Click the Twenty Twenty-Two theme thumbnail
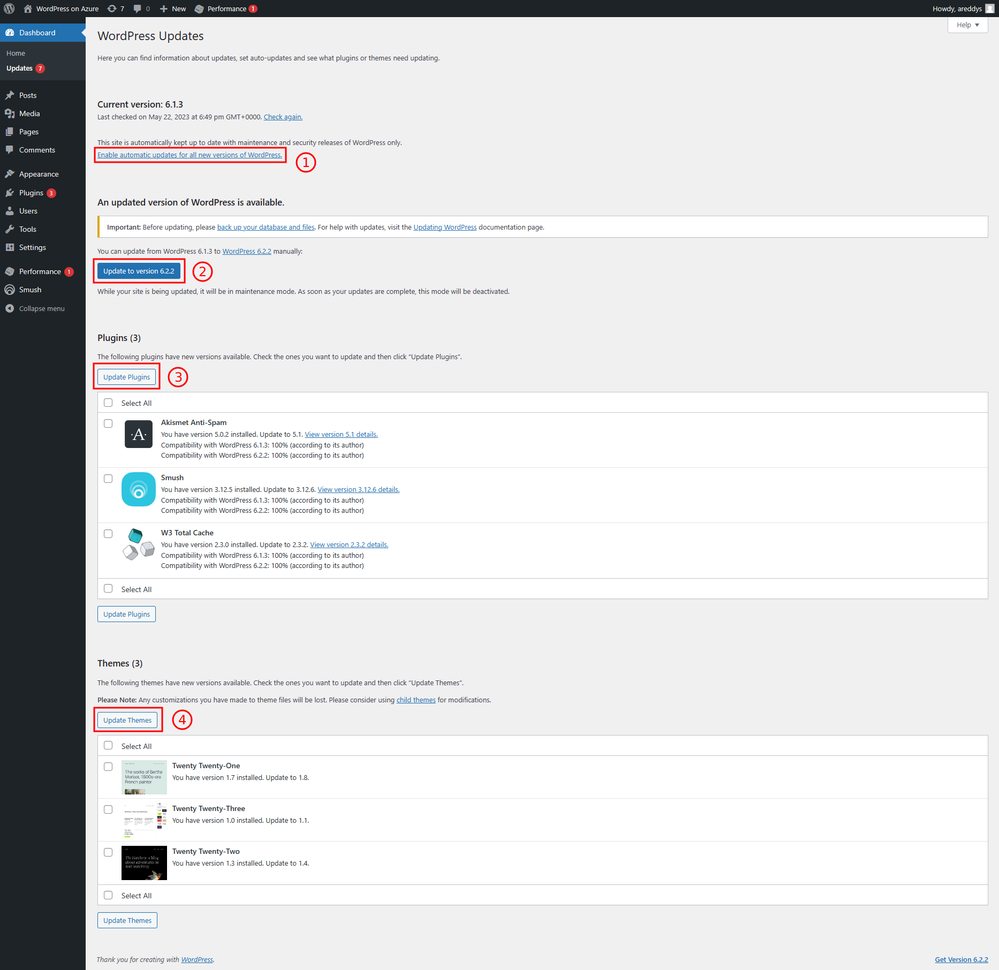 tap(144, 863)
